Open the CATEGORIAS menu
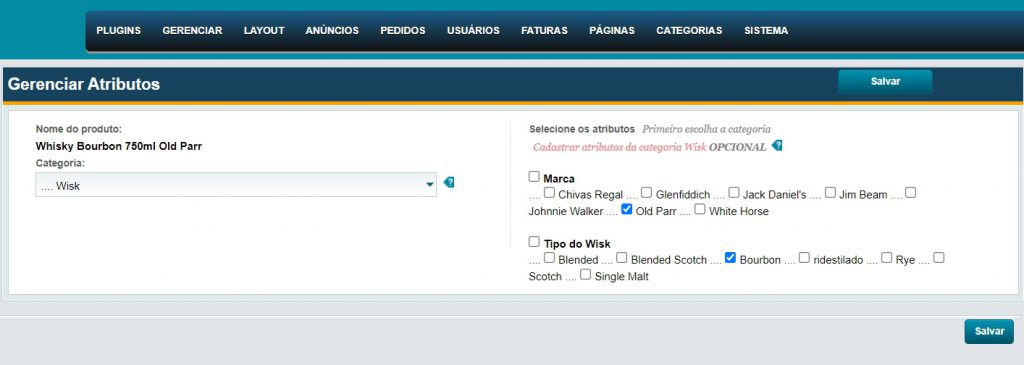Screen dimensions: 1024x365 [689, 31]
